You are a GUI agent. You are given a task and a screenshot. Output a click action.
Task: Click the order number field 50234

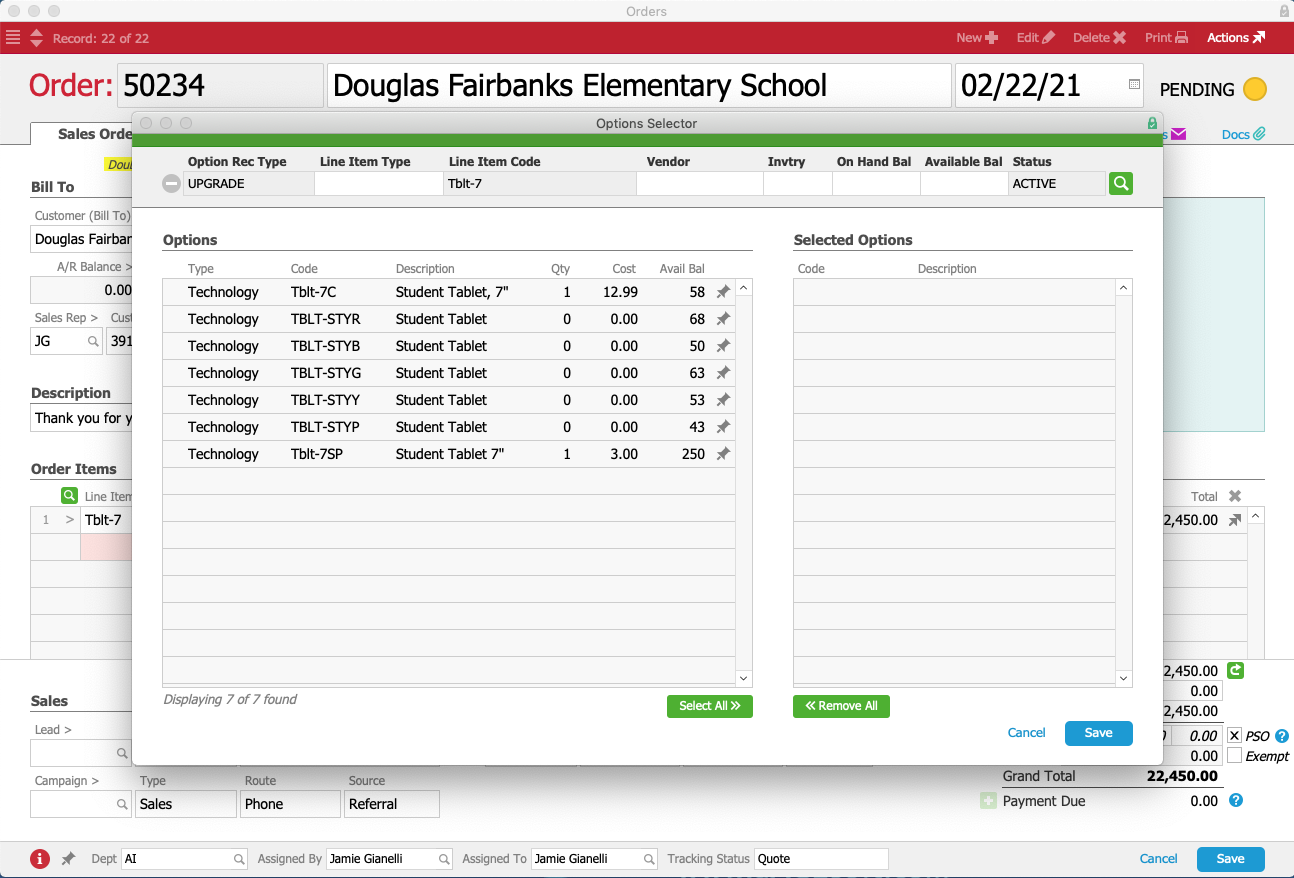pos(220,85)
